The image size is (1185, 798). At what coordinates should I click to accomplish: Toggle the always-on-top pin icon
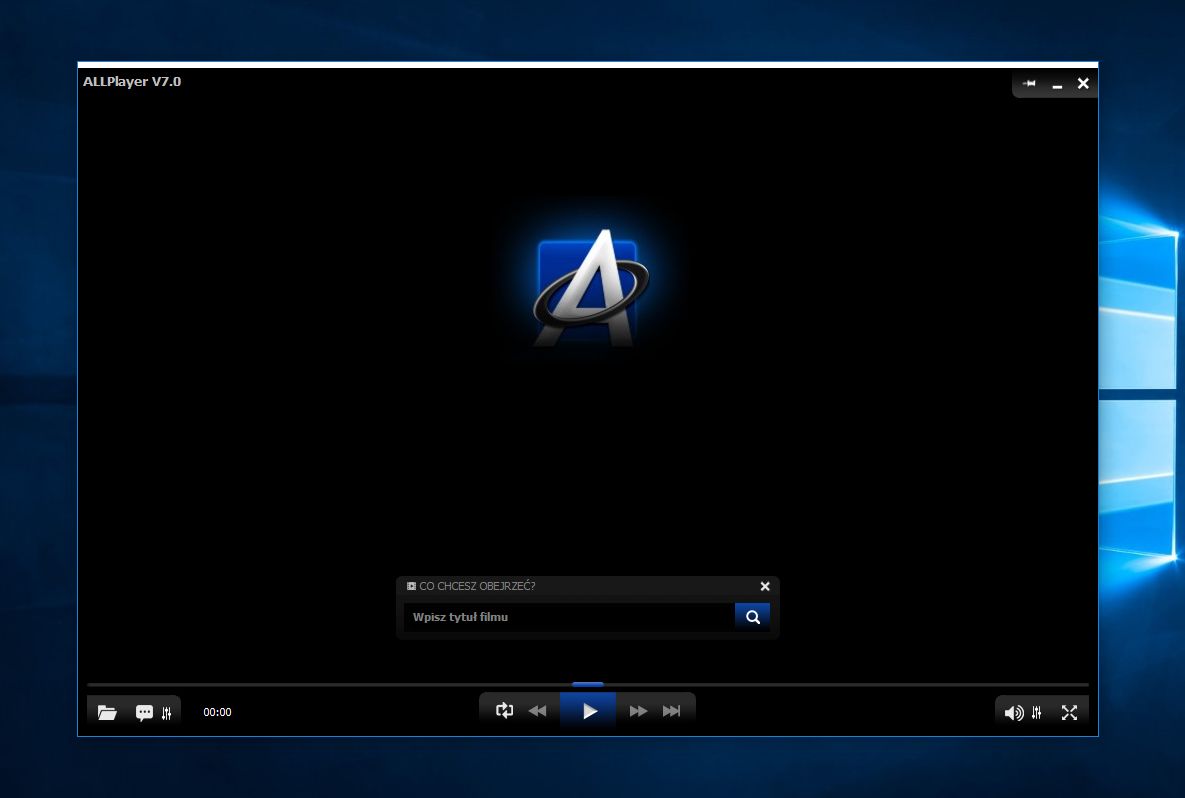pos(1029,84)
